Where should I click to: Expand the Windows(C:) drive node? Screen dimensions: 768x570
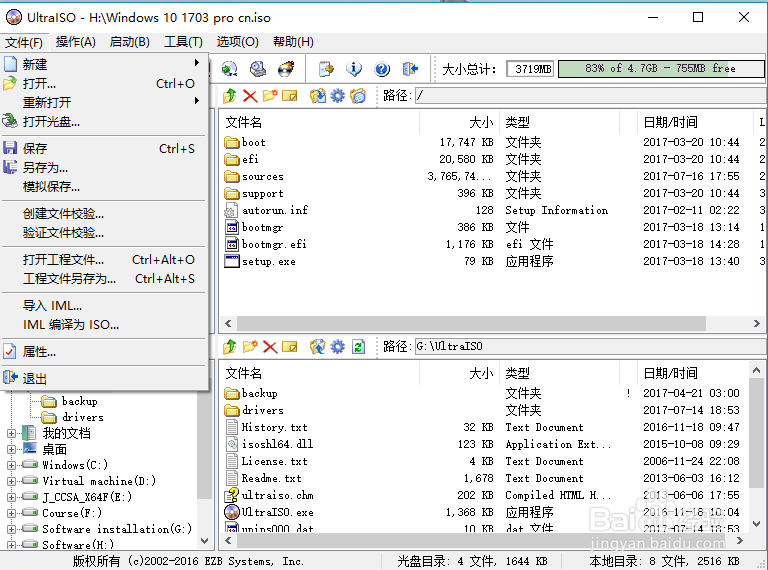point(11,465)
